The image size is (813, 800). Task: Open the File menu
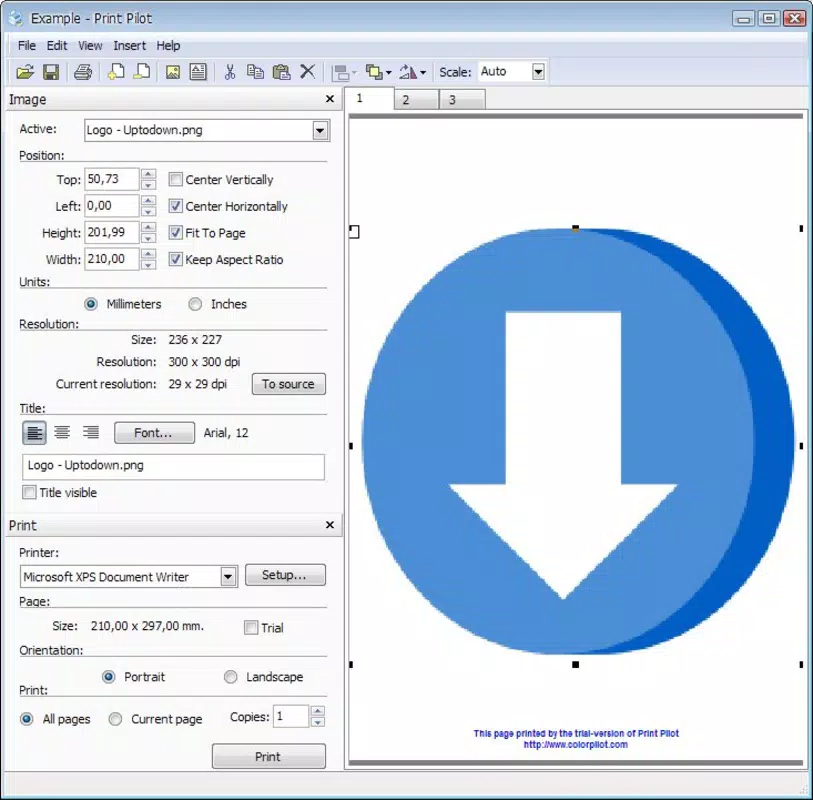pos(26,46)
